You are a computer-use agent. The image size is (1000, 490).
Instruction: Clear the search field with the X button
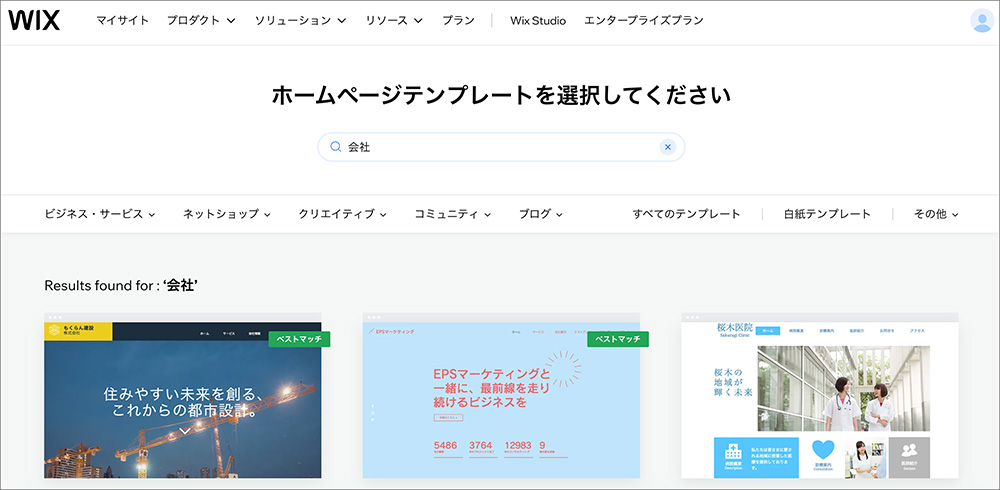click(668, 147)
